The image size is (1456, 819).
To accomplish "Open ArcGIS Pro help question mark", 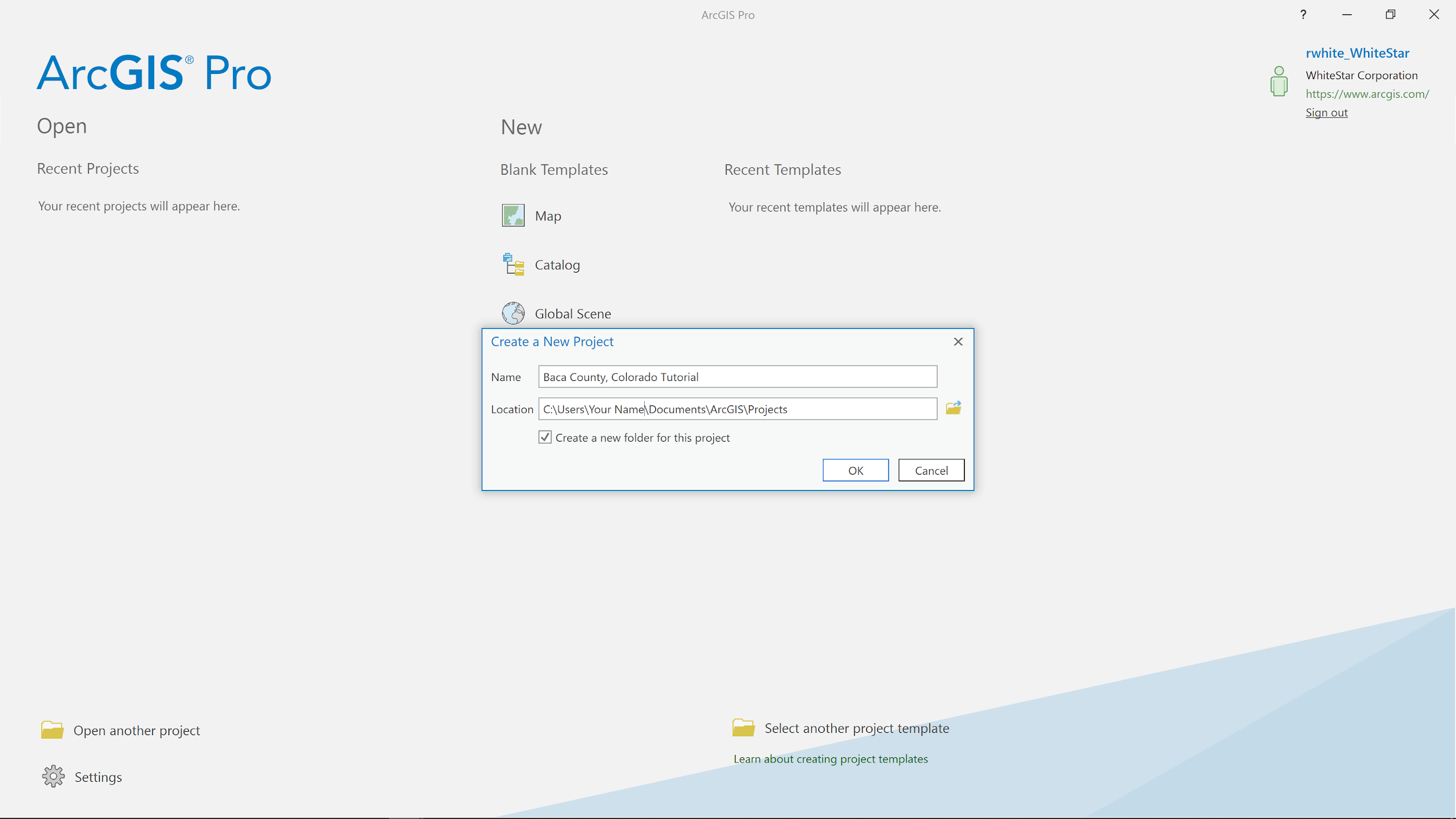I will pyautogui.click(x=1303, y=15).
